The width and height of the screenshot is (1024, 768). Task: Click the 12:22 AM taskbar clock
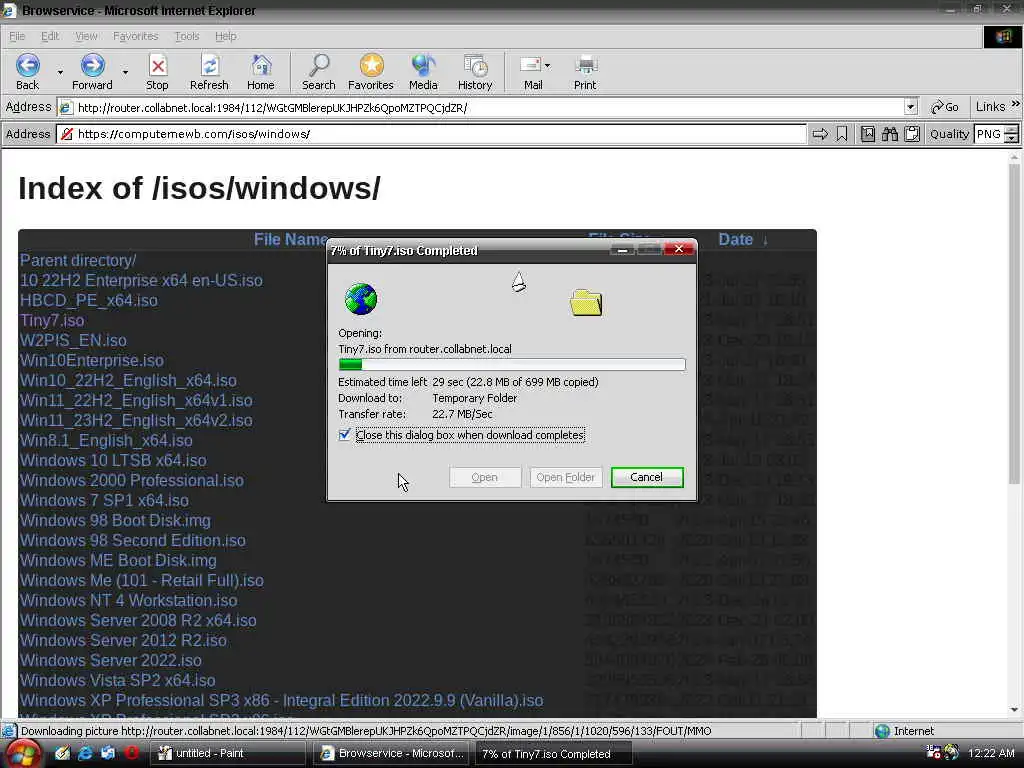coord(991,753)
